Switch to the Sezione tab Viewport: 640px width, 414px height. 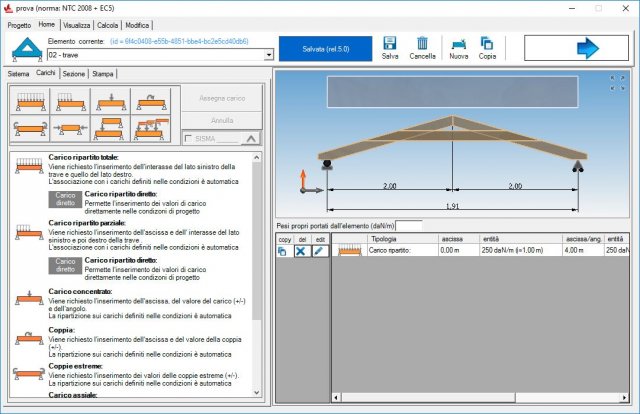coord(73,73)
